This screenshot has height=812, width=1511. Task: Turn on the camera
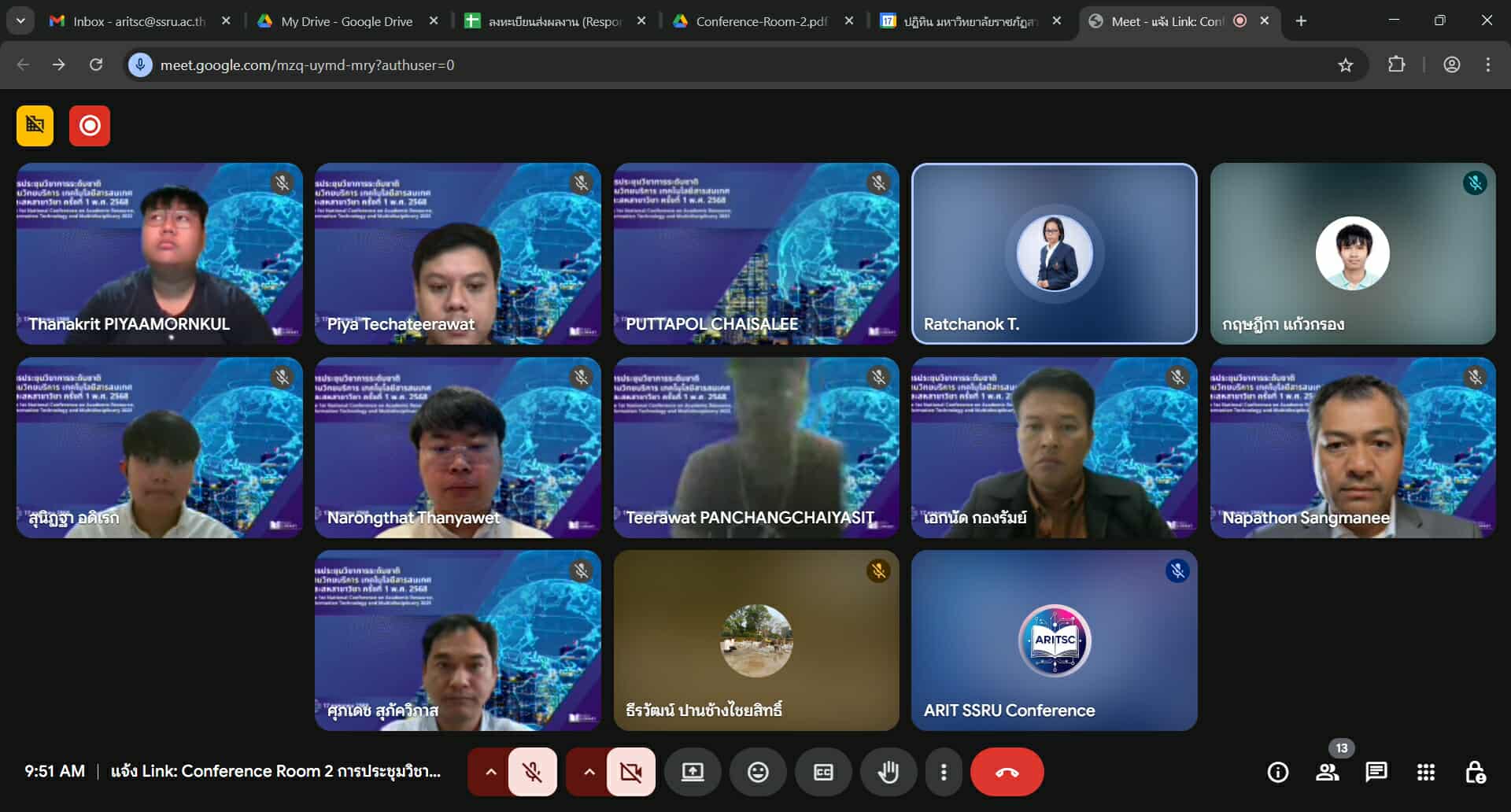click(630, 772)
